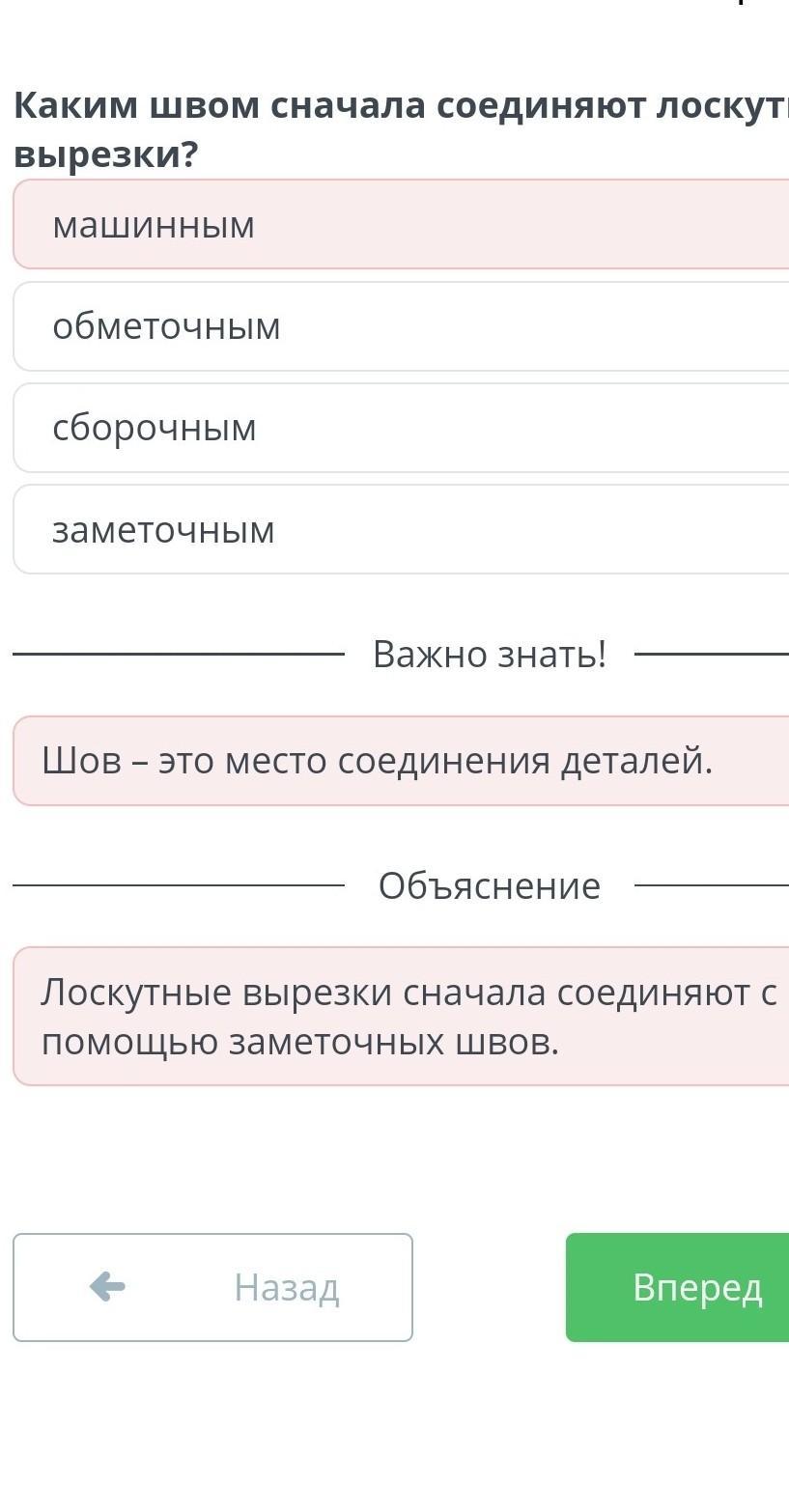Click the Назад label text

tap(286, 1287)
